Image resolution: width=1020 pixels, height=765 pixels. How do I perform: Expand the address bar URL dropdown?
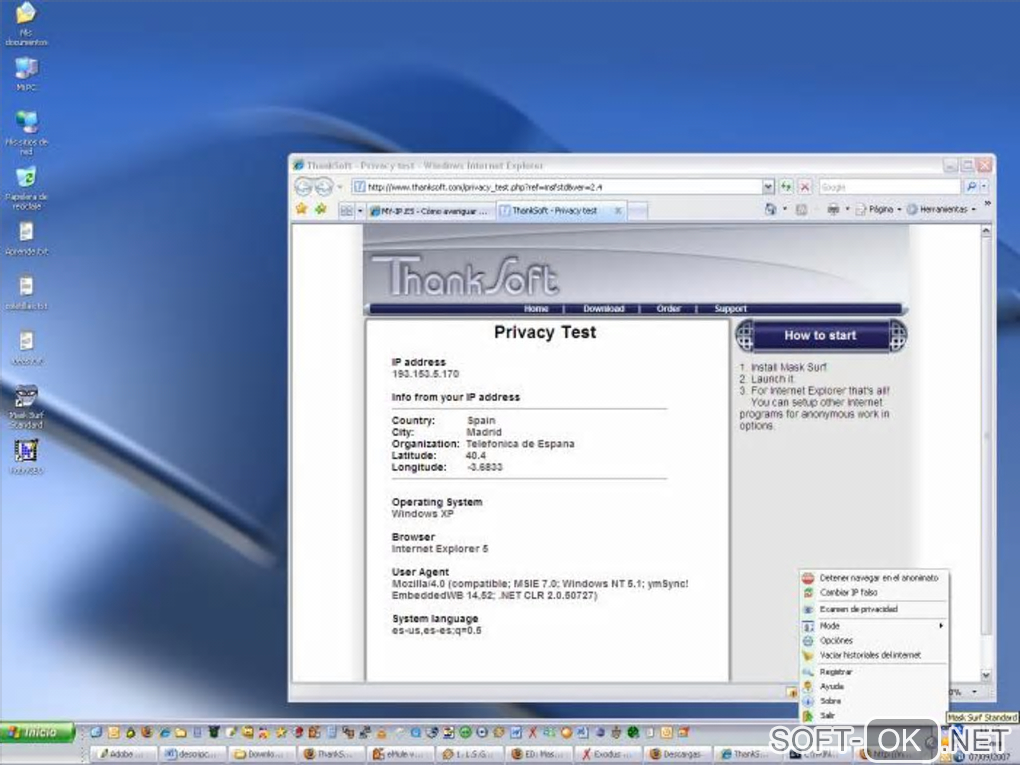coord(768,187)
